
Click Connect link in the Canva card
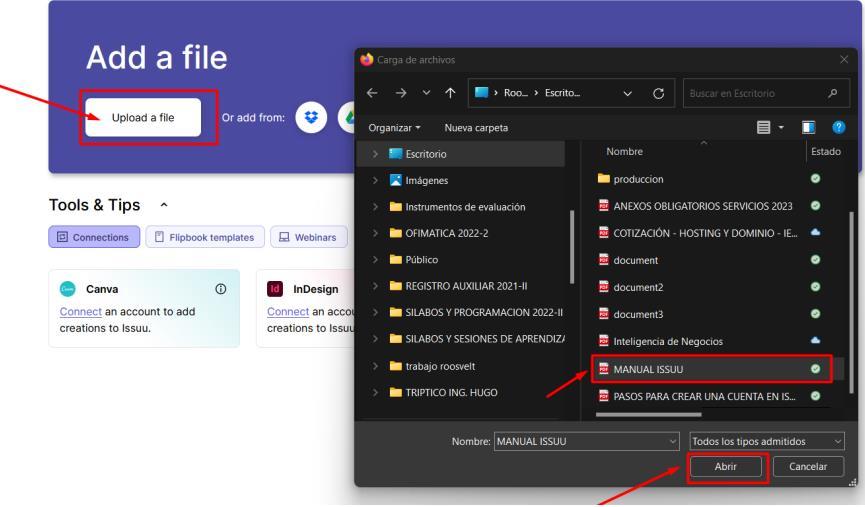click(x=81, y=311)
